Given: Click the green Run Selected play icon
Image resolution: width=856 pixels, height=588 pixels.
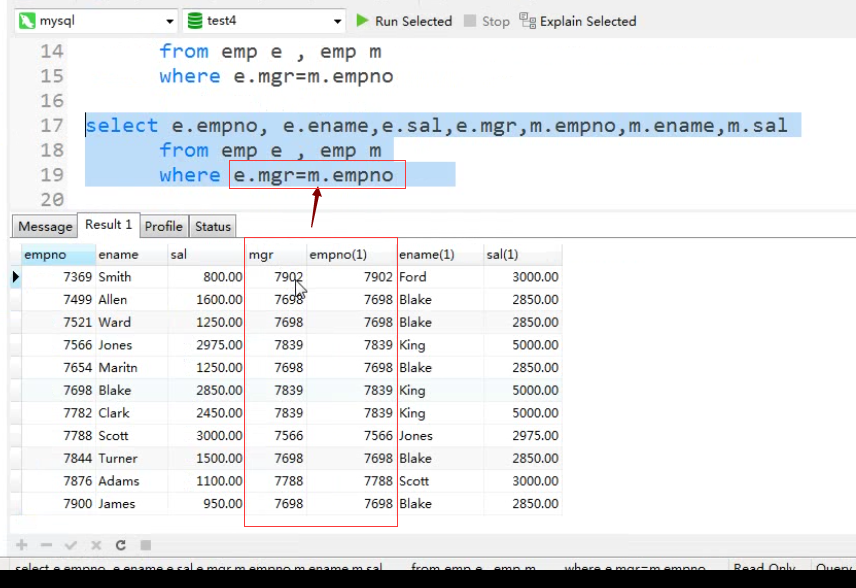Looking at the screenshot, I should (362, 21).
